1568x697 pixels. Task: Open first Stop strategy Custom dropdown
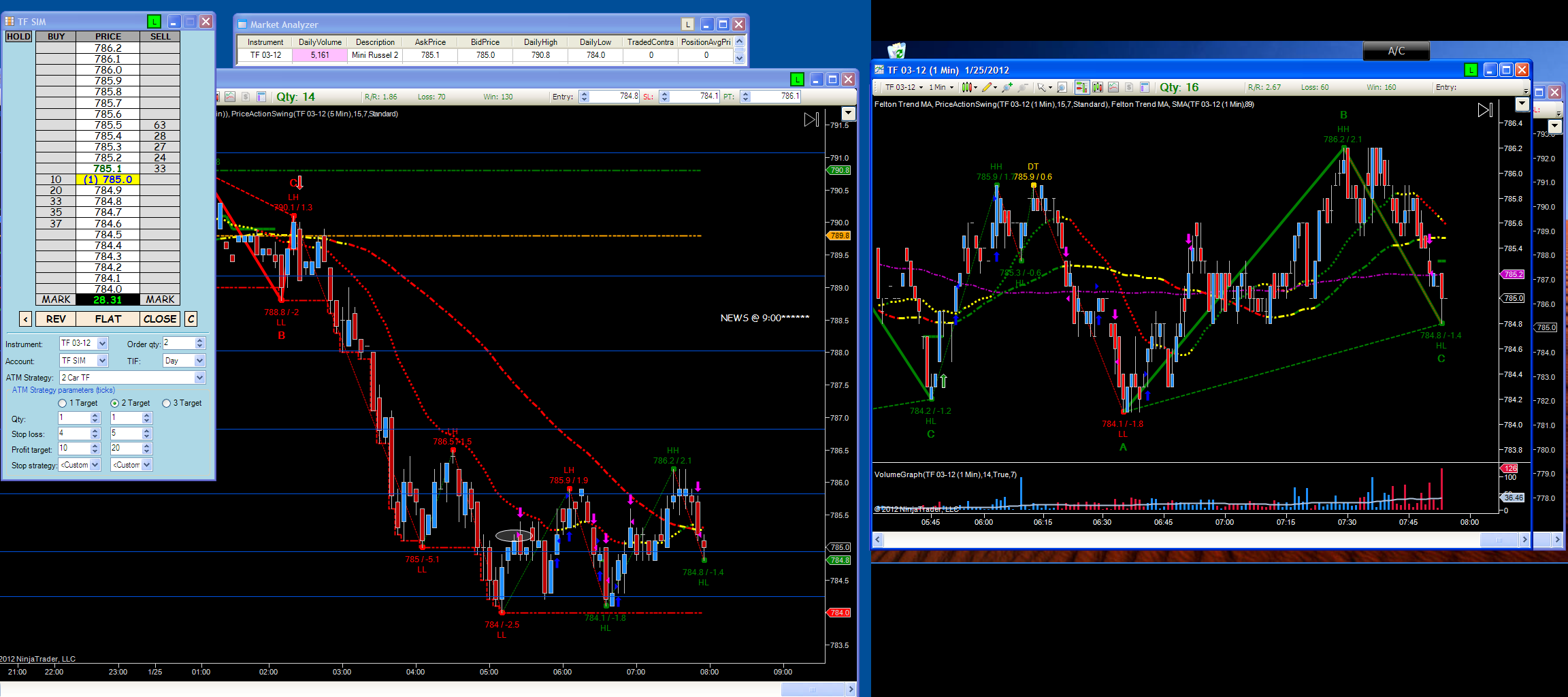point(95,465)
